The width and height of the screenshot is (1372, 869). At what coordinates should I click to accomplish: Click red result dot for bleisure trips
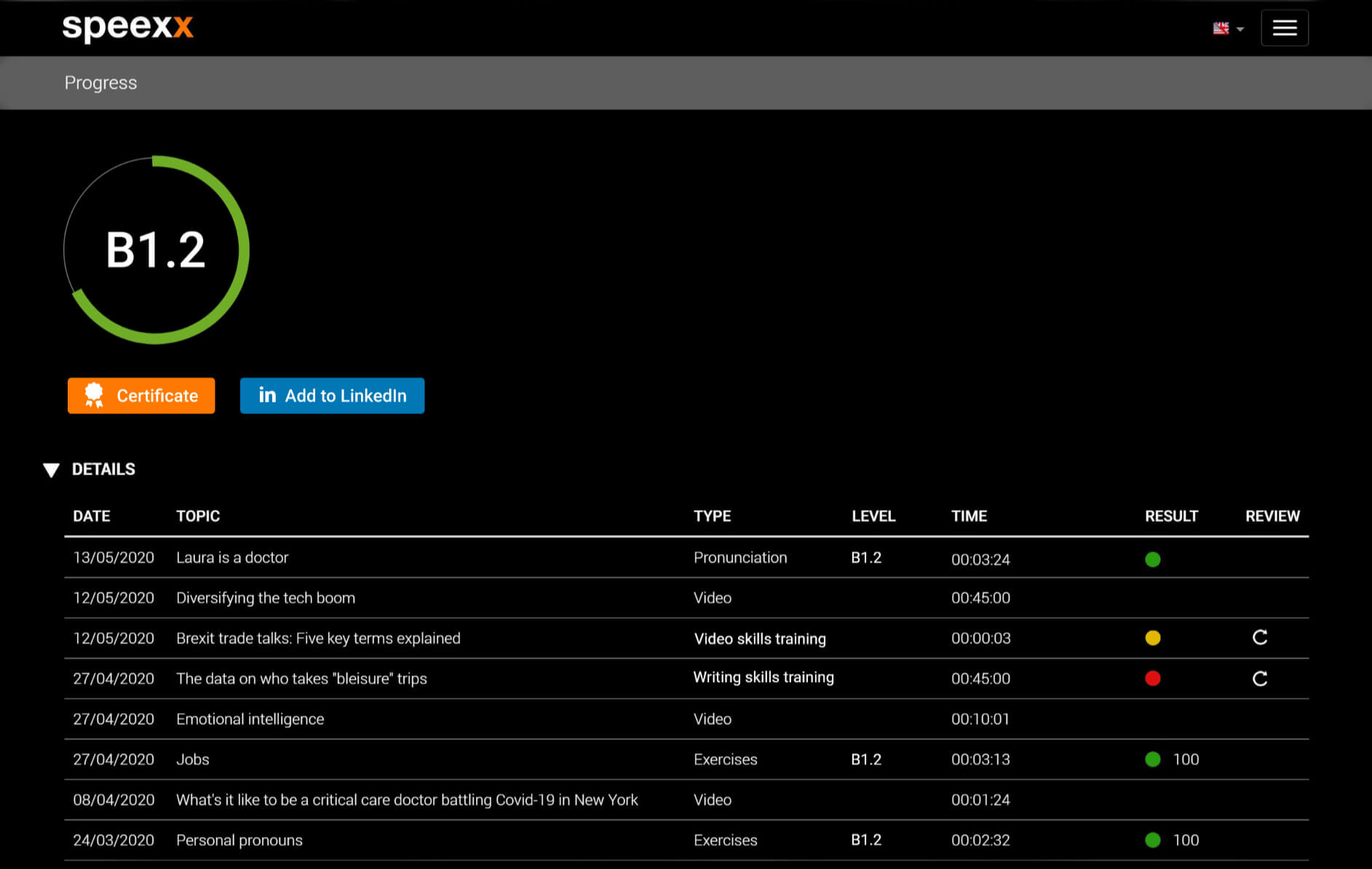click(x=1153, y=678)
